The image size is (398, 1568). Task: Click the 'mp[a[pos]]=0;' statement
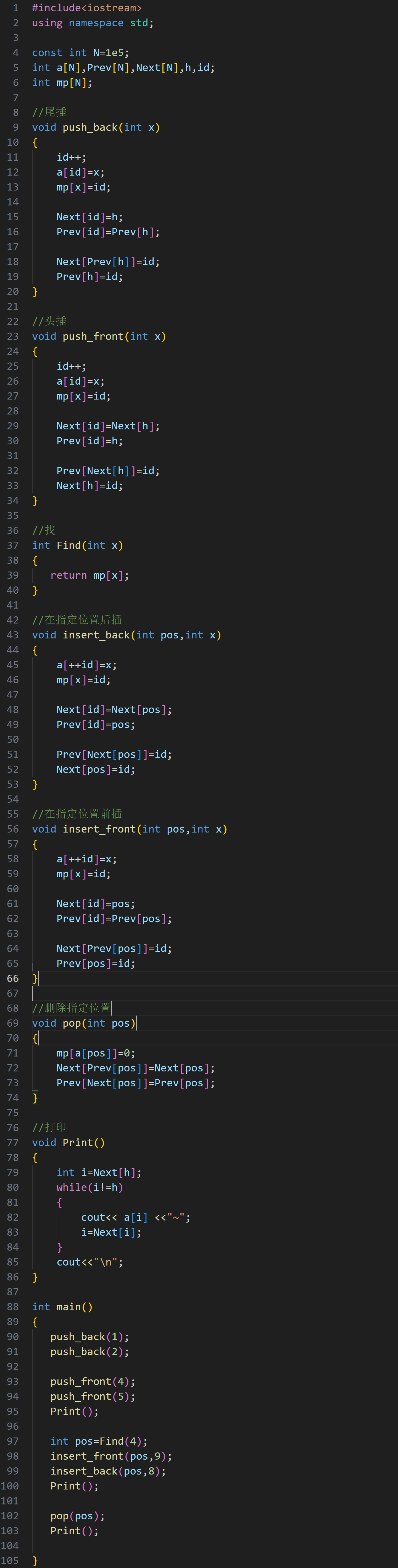click(x=96, y=1053)
